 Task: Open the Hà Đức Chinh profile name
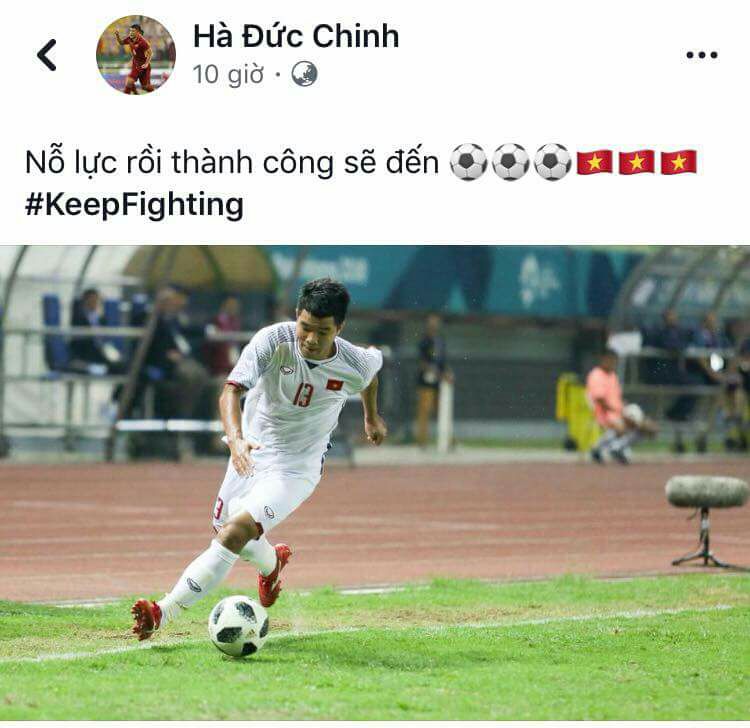296,36
